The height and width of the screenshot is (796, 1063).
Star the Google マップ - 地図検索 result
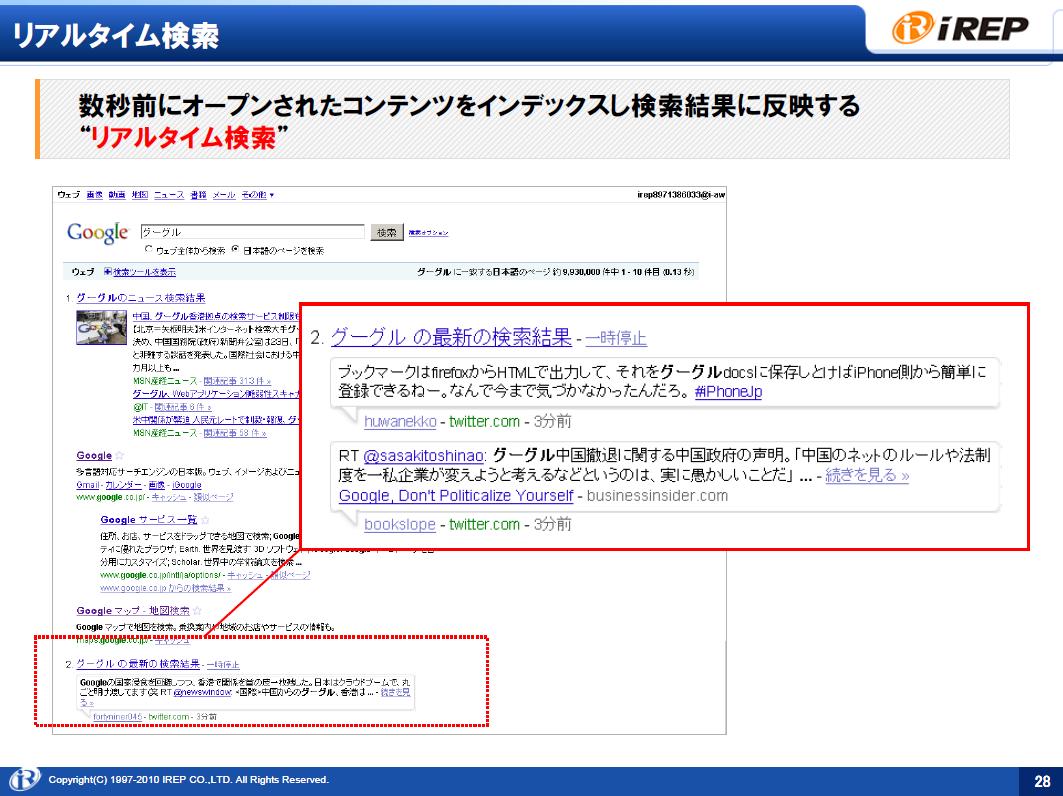coord(197,611)
